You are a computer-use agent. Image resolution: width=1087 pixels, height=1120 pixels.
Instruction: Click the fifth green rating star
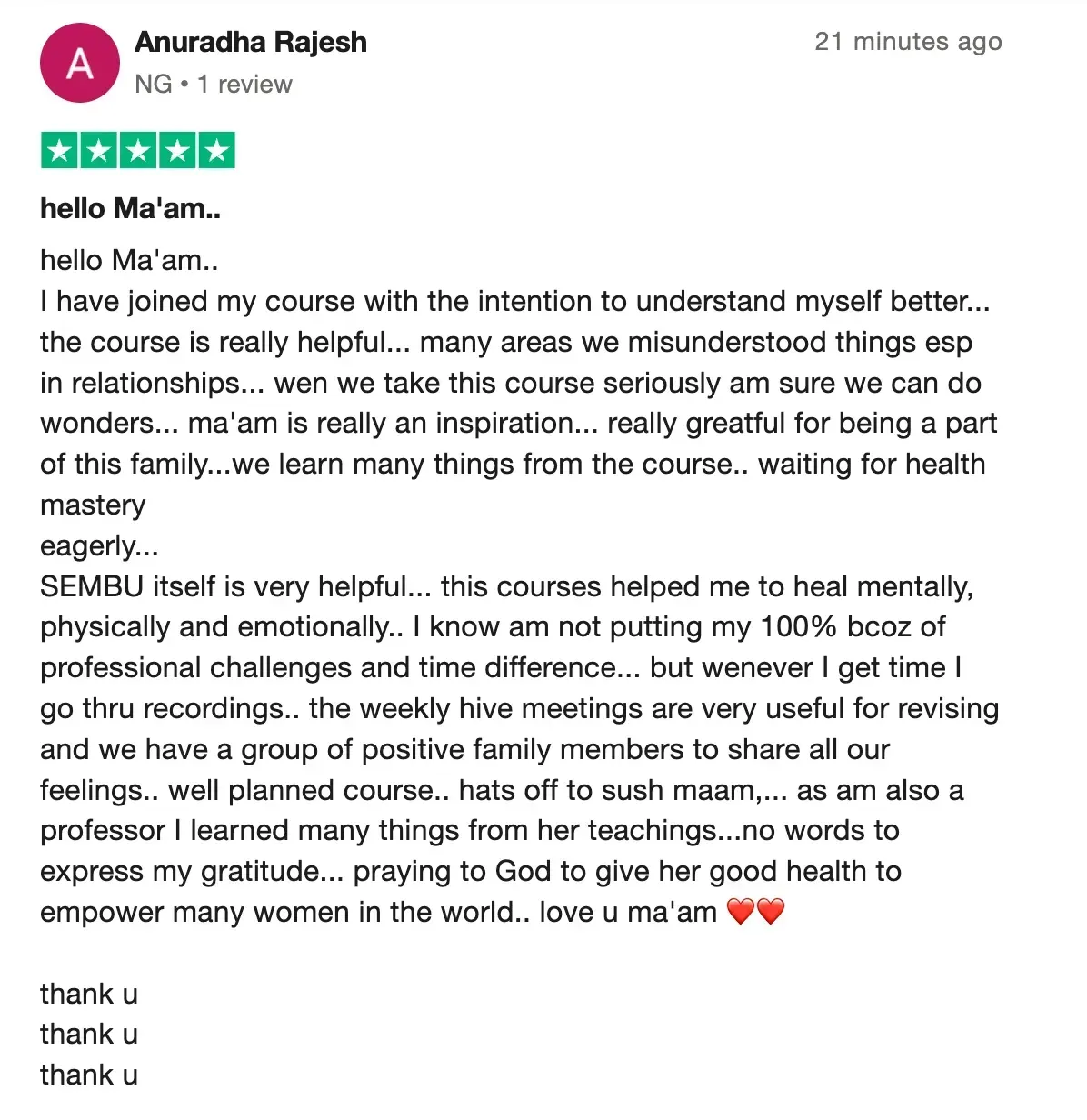click(216, 151)
